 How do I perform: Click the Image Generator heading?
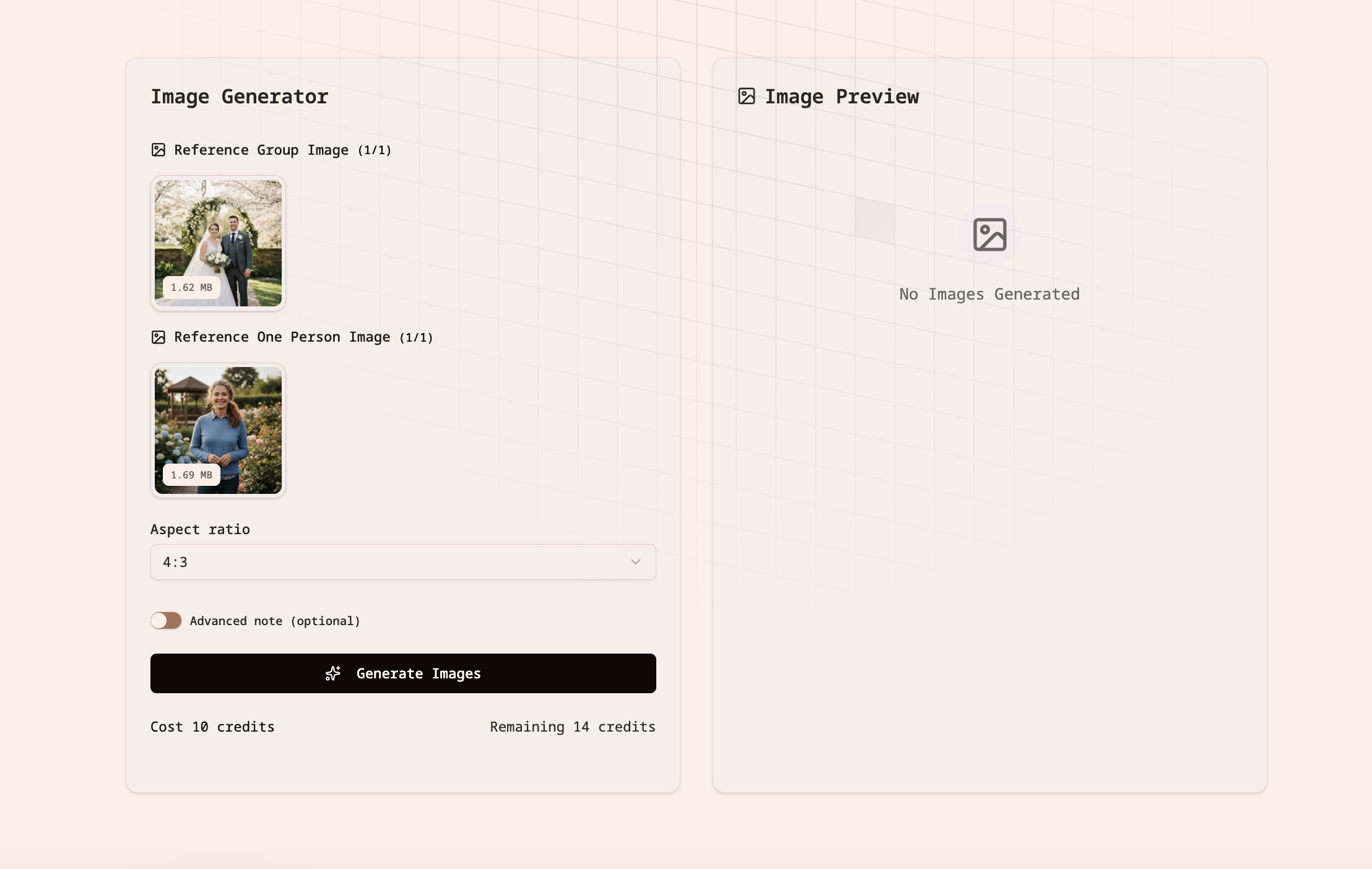click(240, 97)
